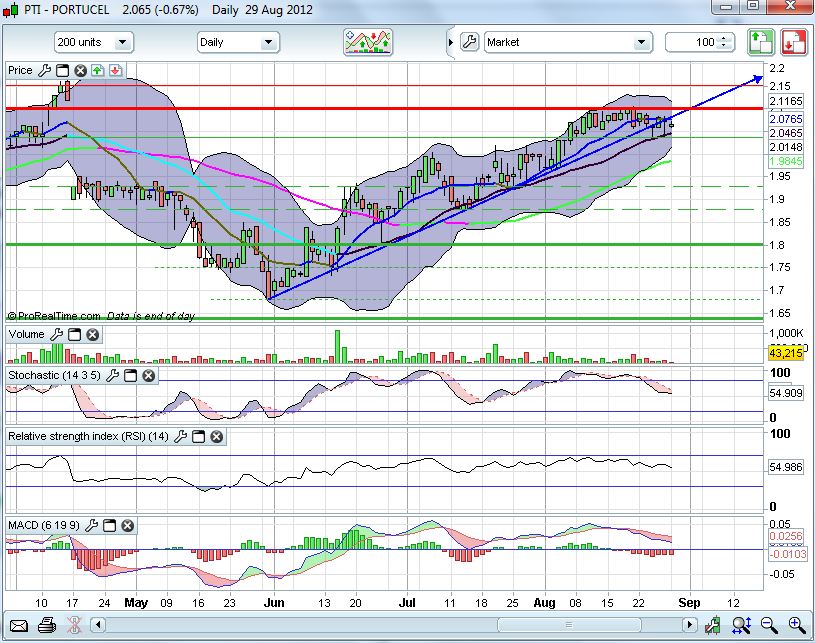Open order settings wrench beside Market
Screen dimensions: 815x643
(469, 42)
